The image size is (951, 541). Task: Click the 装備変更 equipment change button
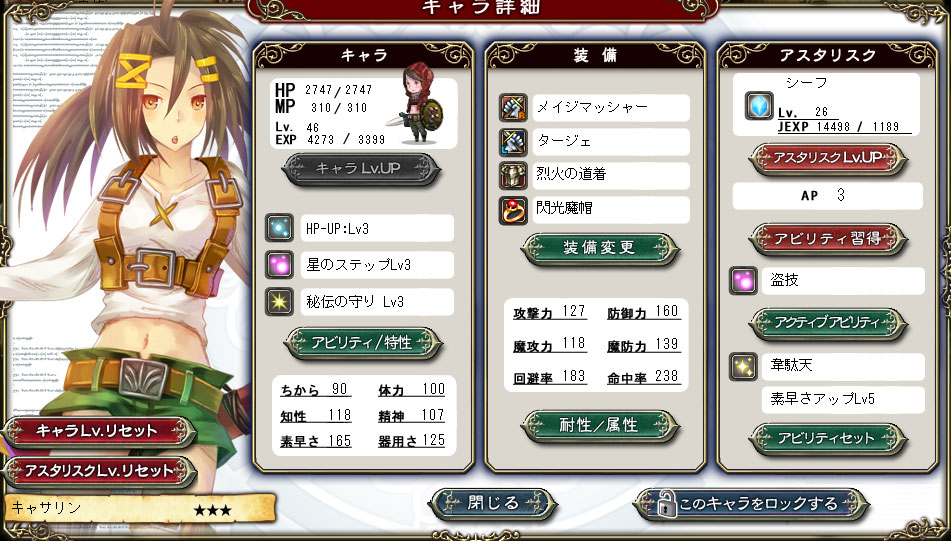tap(599, 248)
